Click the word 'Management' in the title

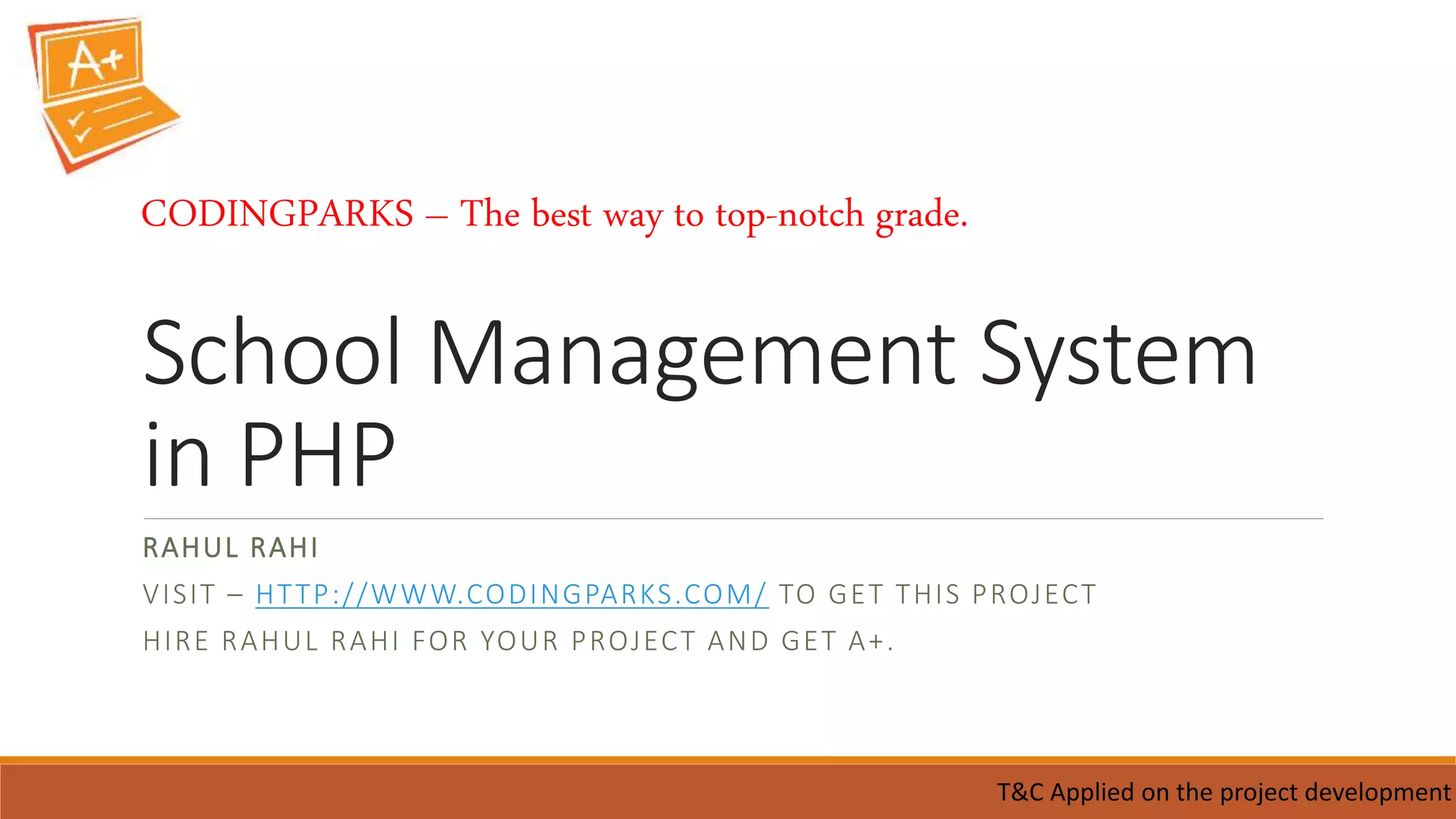[x=693, y=353]
